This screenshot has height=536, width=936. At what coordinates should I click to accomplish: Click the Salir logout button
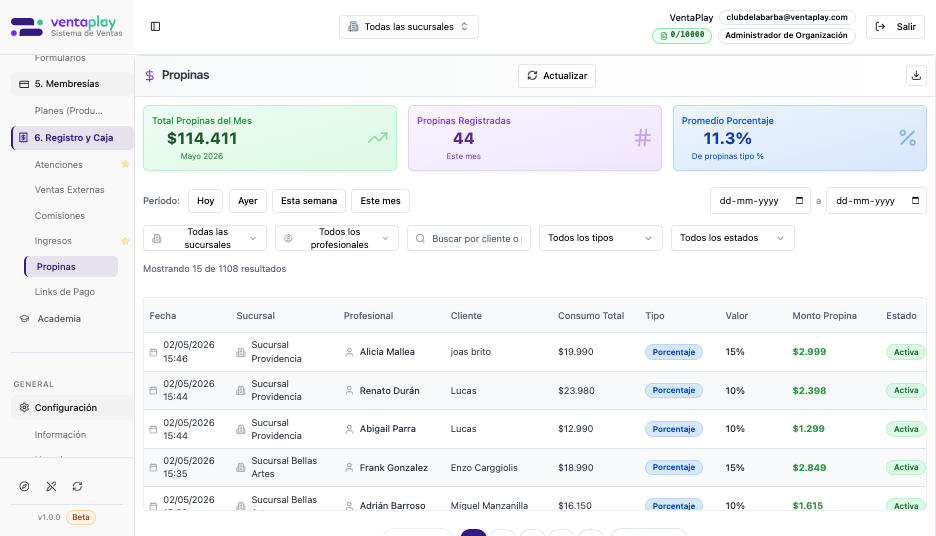point(895,27)
